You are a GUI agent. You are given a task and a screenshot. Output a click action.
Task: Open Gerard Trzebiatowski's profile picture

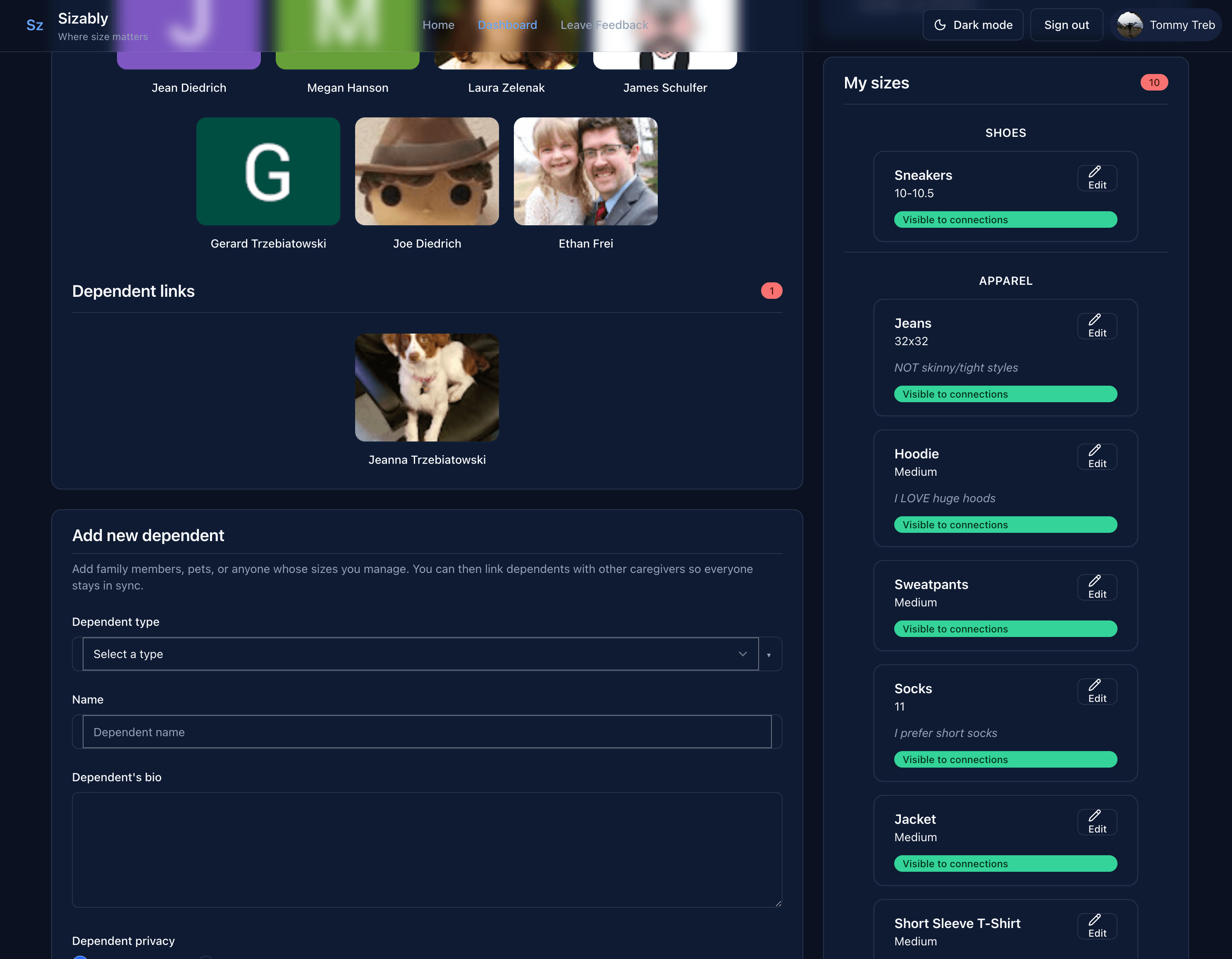click(268, 172)
